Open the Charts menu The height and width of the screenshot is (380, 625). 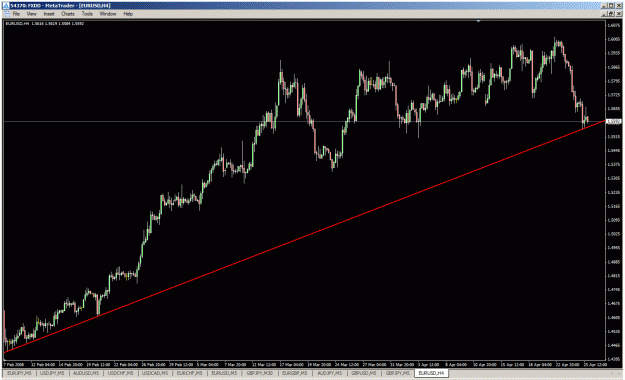click(x=68, y=14)
